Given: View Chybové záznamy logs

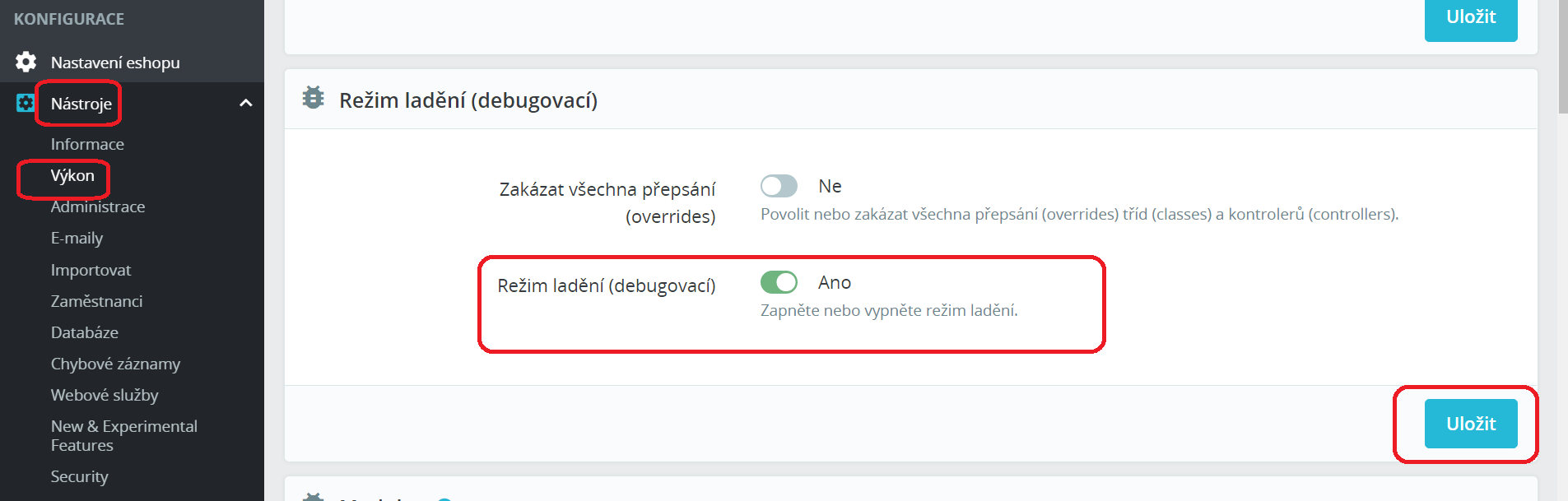Looking at the screenshot, I should 115,364.
